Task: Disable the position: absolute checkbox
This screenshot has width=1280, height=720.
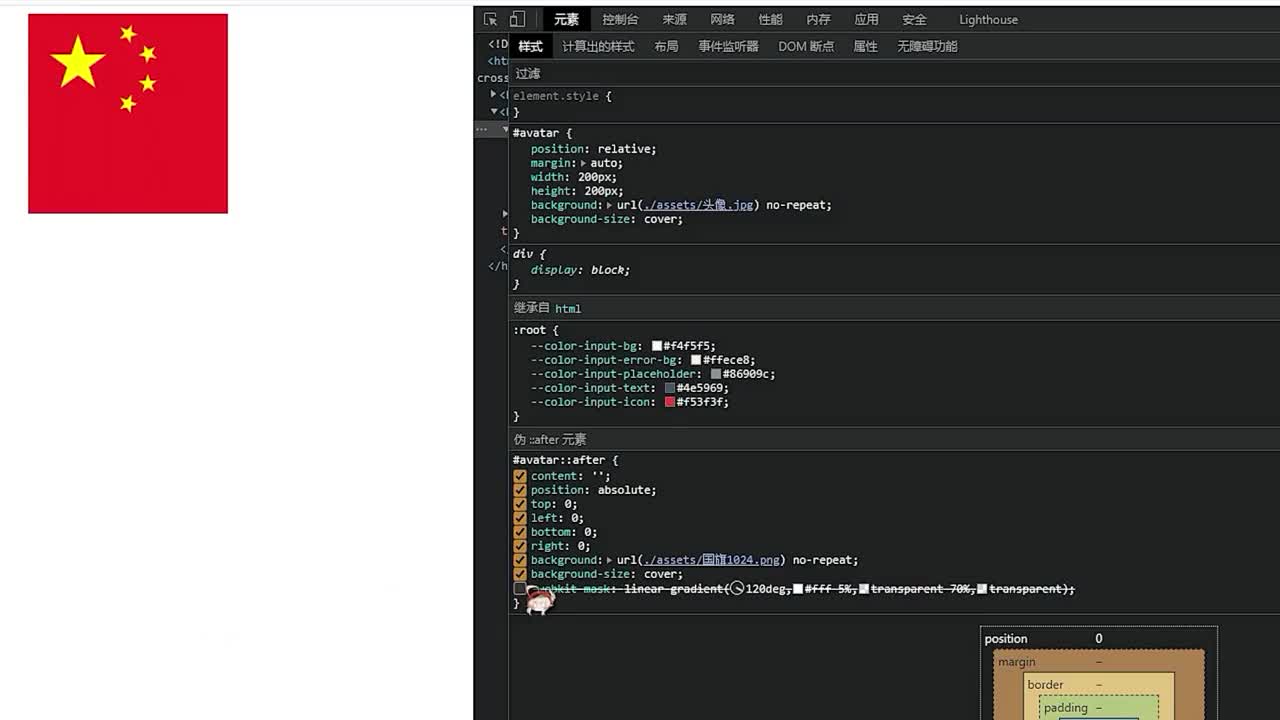Action: click(520, 490)
